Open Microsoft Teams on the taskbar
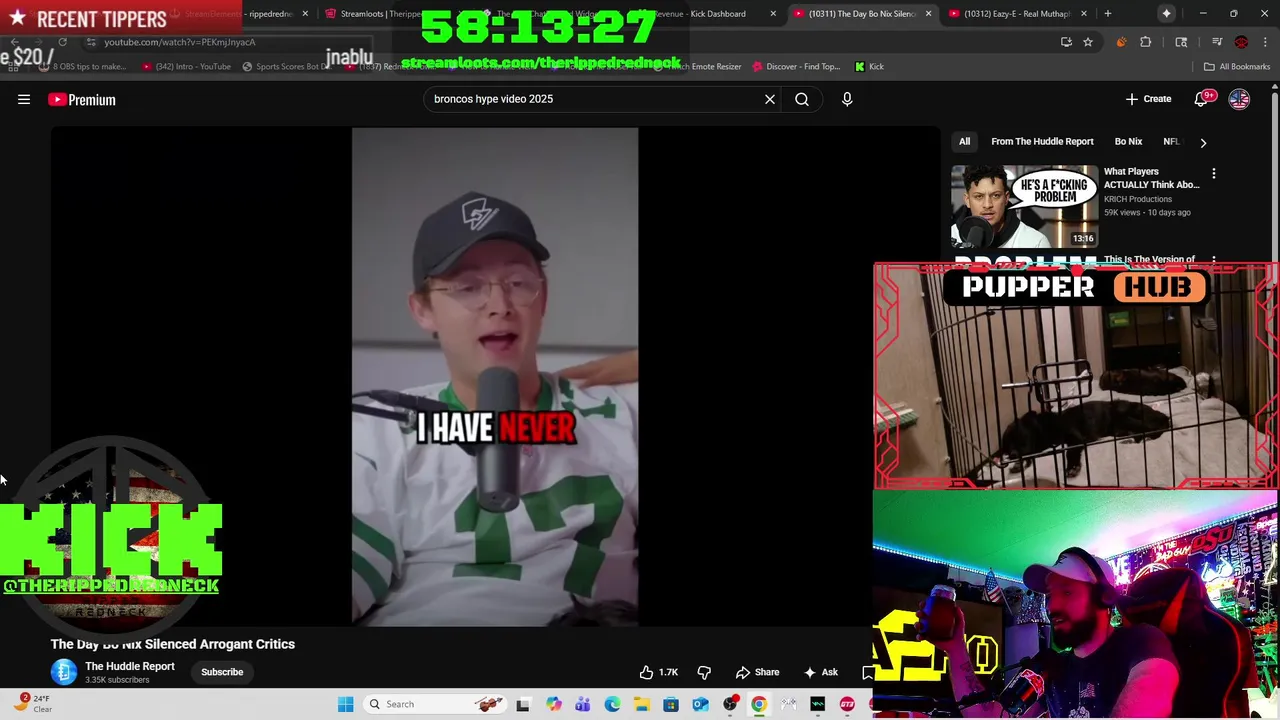Image resolution: width=1280 pixels, height=720 pixels. coord(583,704)
